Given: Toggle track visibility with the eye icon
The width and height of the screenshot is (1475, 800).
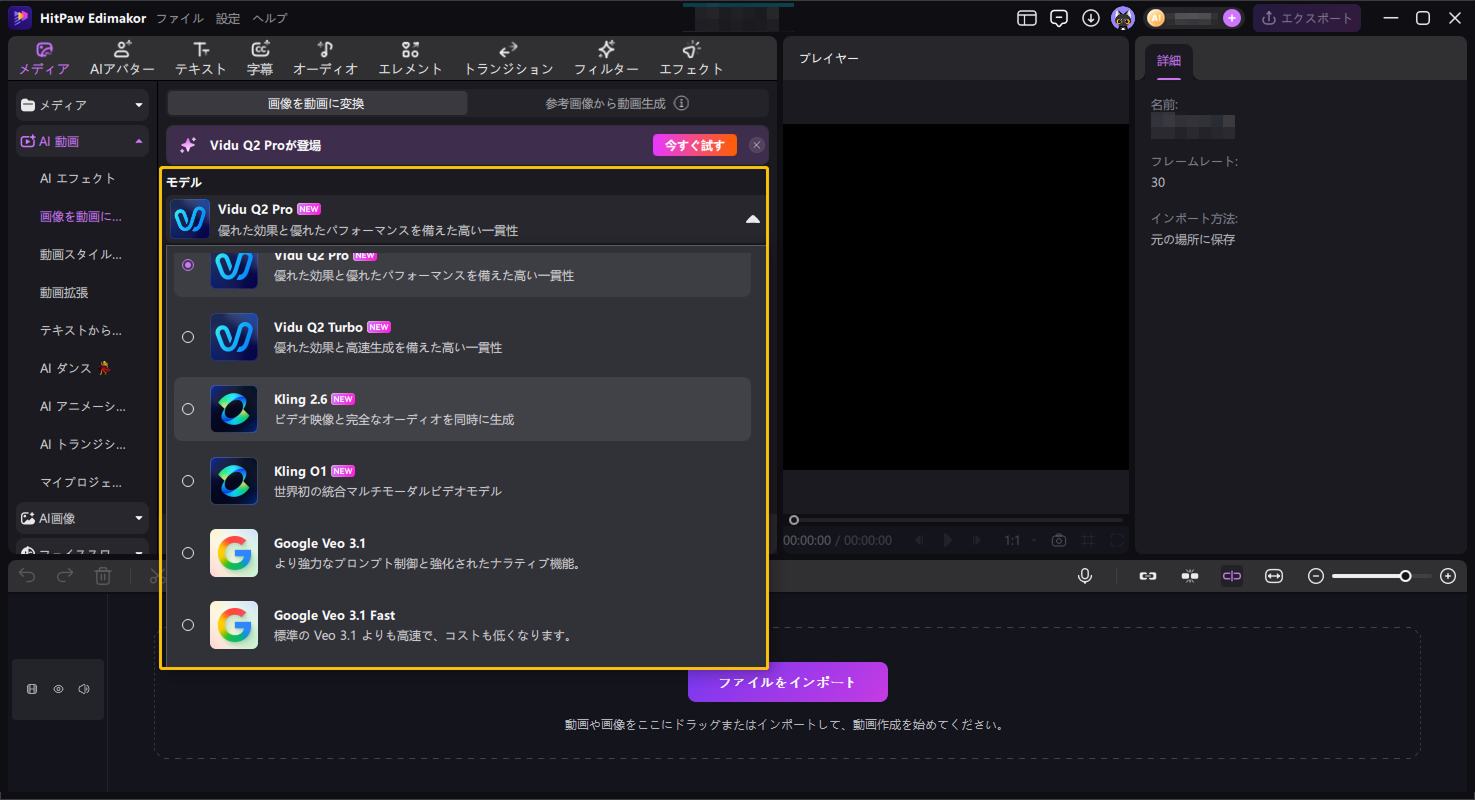Looking at the screenshot, I should click(58, 688).
